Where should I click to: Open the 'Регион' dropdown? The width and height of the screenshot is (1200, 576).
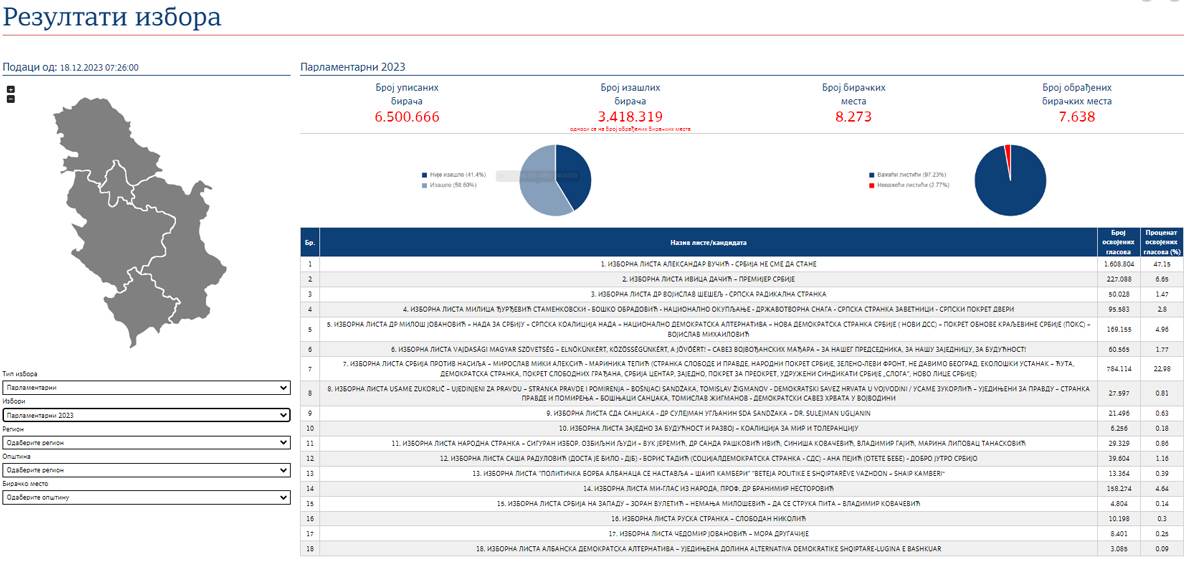click(x=146, y=442)
